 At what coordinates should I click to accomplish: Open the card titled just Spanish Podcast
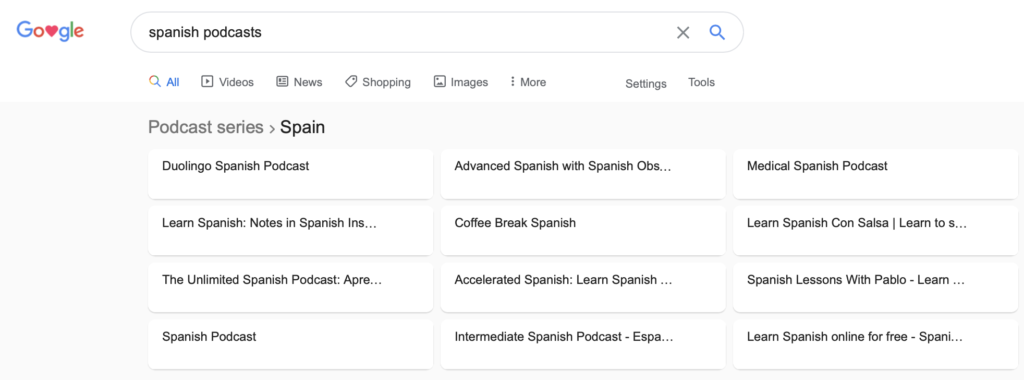291,344
